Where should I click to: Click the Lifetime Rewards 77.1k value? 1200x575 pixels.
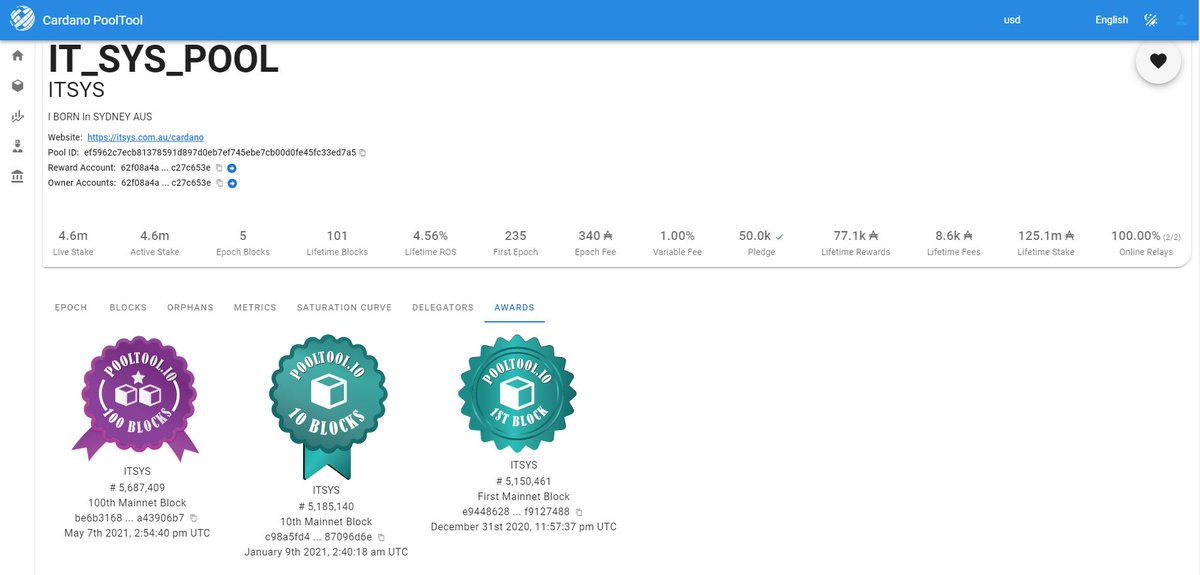click(x=855, y=236)
